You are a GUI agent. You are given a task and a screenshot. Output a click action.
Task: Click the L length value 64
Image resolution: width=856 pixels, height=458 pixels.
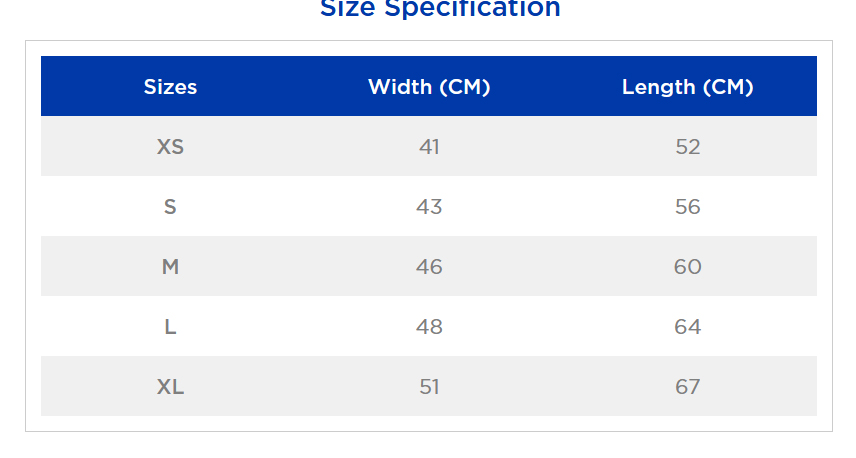687,327
